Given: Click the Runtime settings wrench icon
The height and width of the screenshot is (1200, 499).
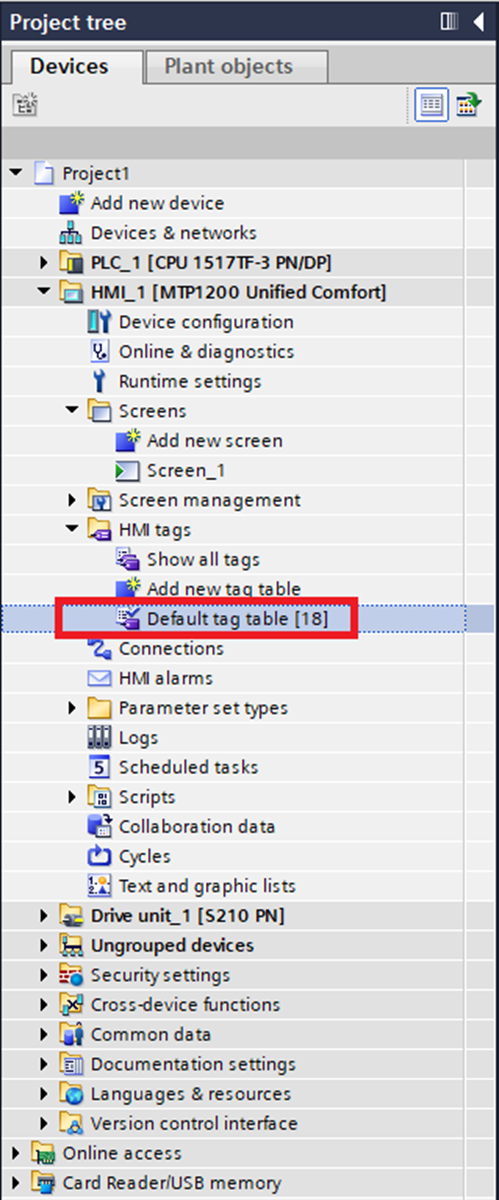Looking at the screenshot, I should coord(100,381).
